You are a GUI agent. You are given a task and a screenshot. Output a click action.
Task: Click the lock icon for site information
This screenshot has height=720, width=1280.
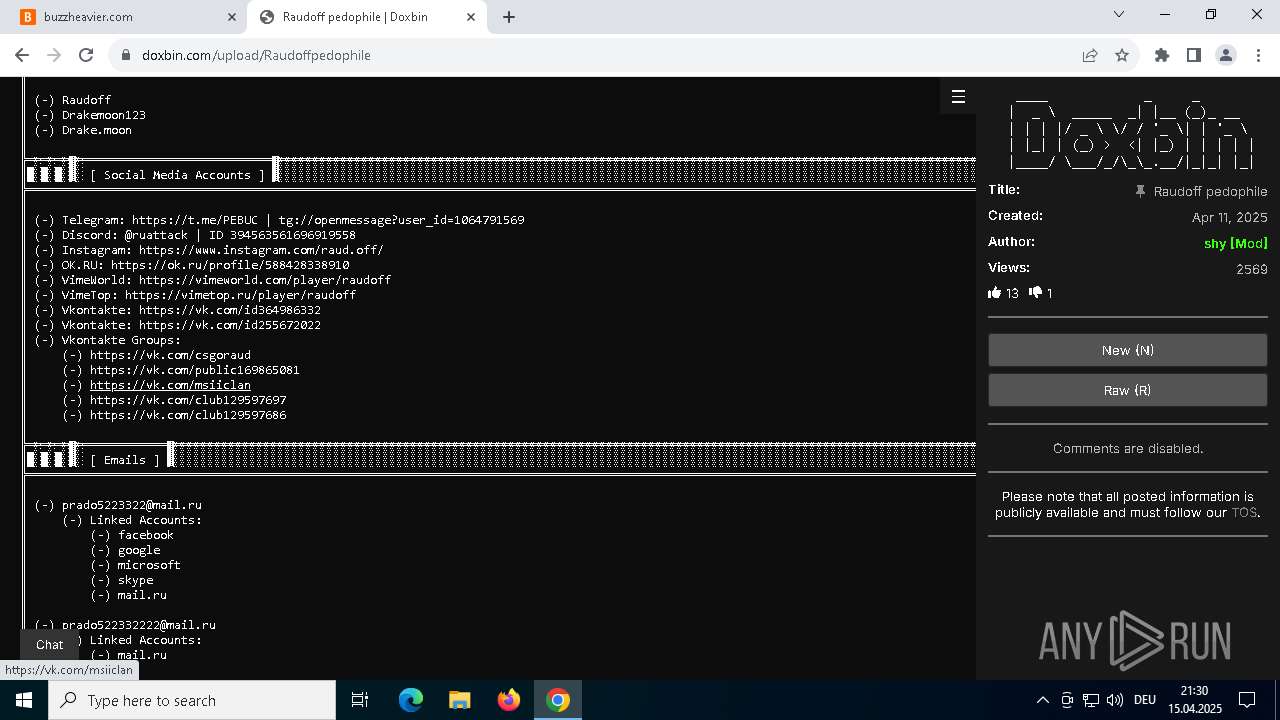pyautogui.click(x=126, y=55)
